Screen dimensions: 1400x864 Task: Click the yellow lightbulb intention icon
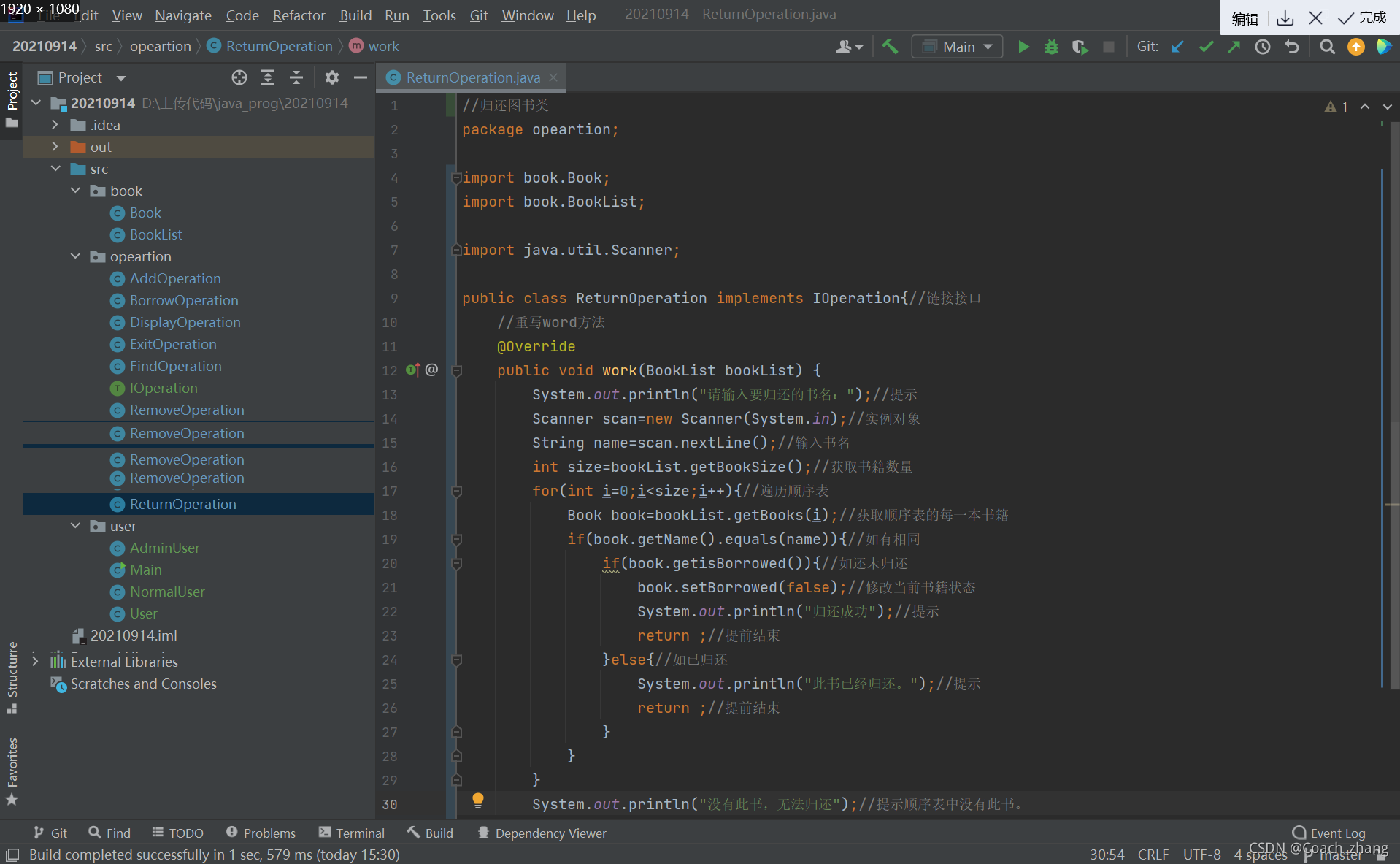[x=478, y=800]
